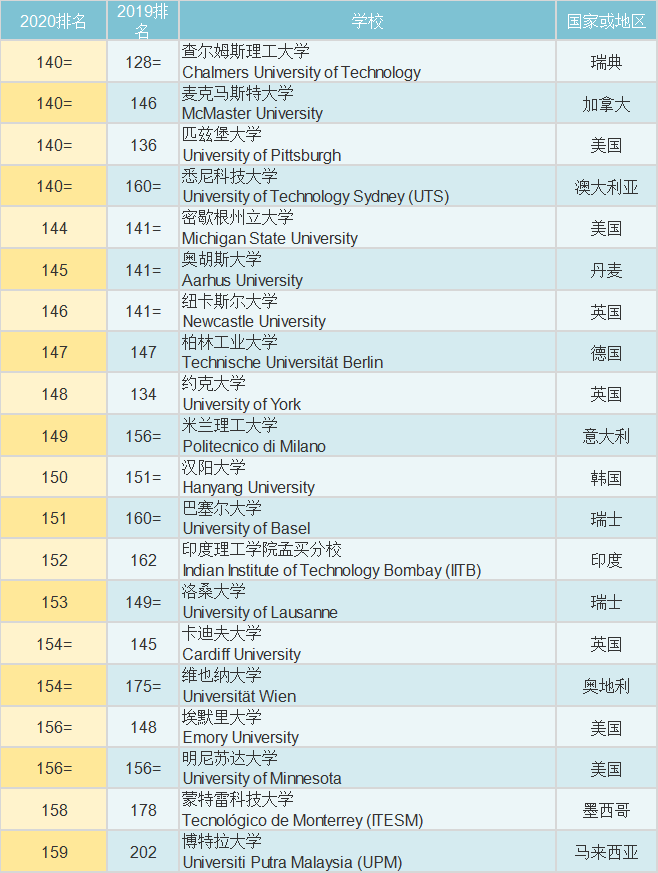Screen dimensions: 658x873
Task: Click 2020 rank 149 cell
Action: tap(54, 436)
